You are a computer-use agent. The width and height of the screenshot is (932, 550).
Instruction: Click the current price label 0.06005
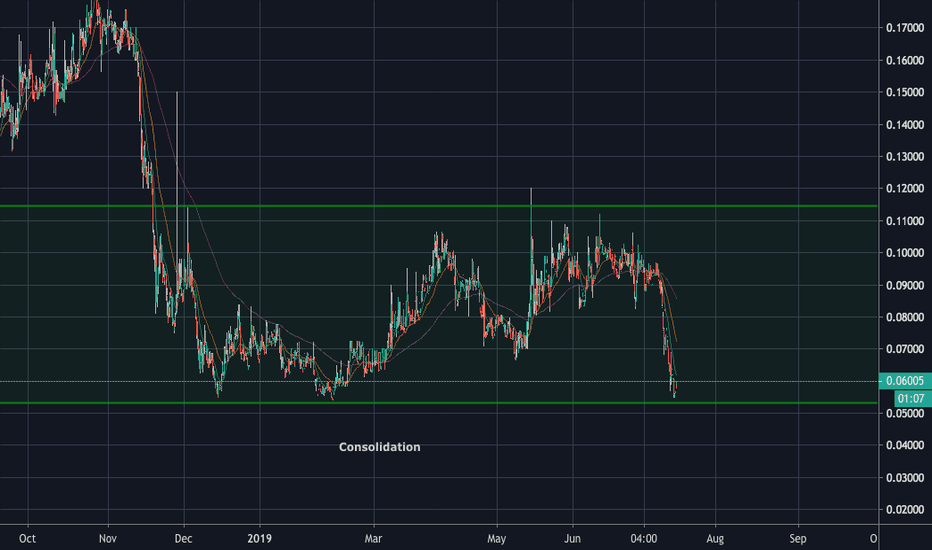click(905, 381)
